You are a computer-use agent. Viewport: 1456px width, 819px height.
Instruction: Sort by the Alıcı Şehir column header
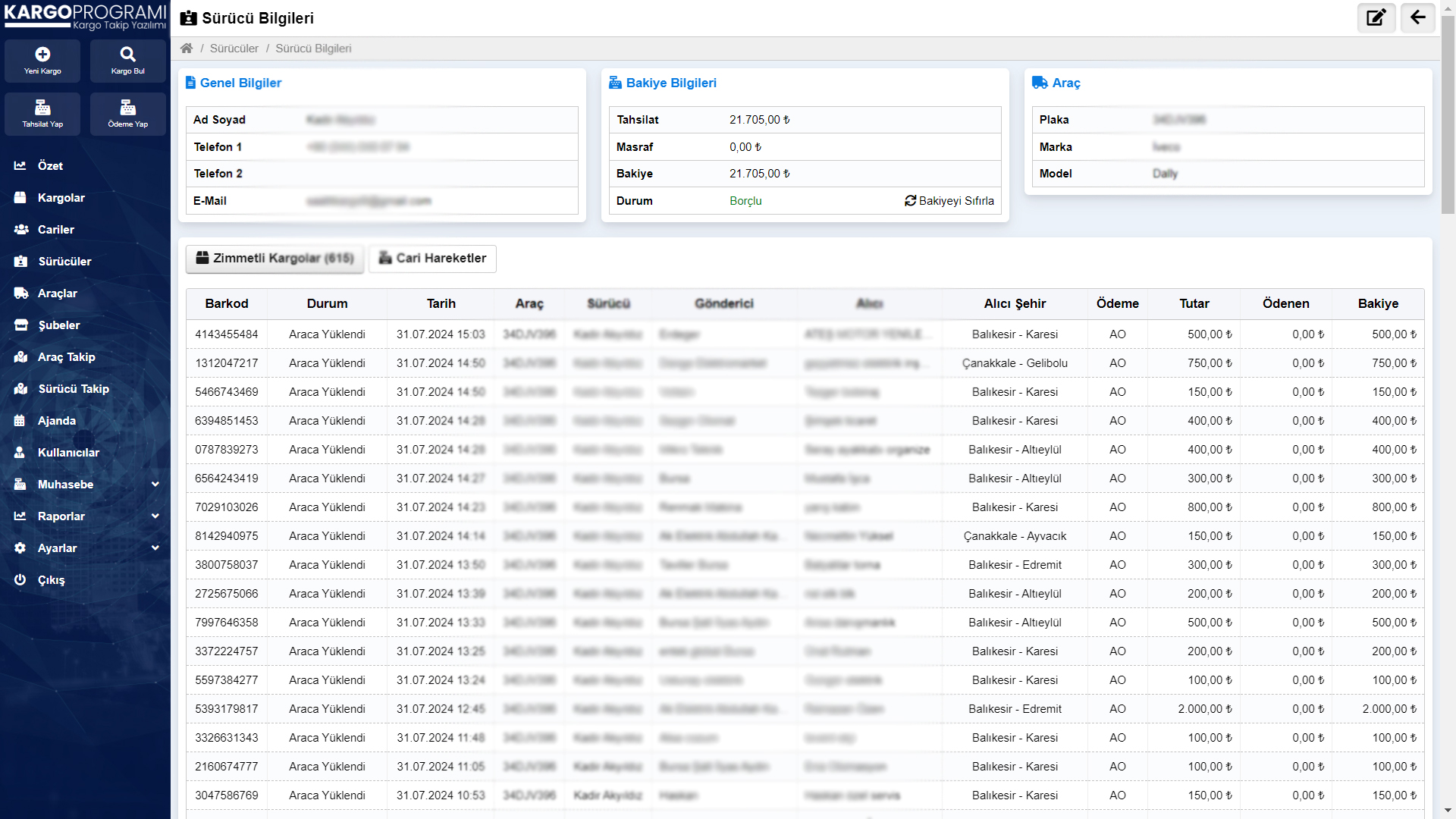(1015, 303)
